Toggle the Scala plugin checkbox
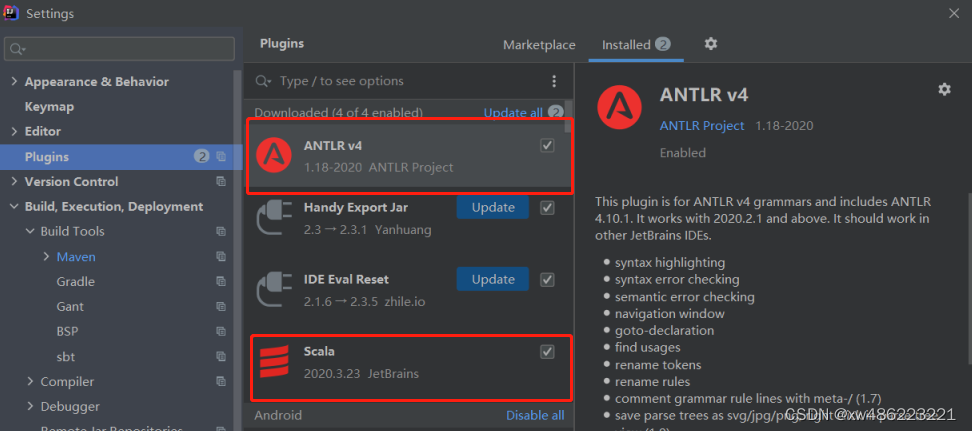Image resolution: width=972 pixels, height=431 pixels. (547, 352)
